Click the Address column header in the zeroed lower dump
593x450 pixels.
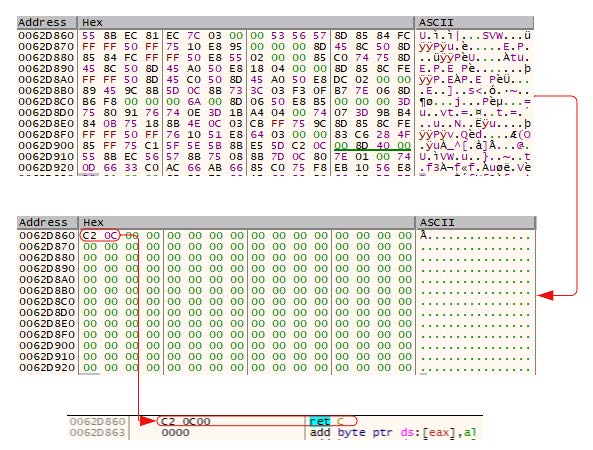point(47,222)
